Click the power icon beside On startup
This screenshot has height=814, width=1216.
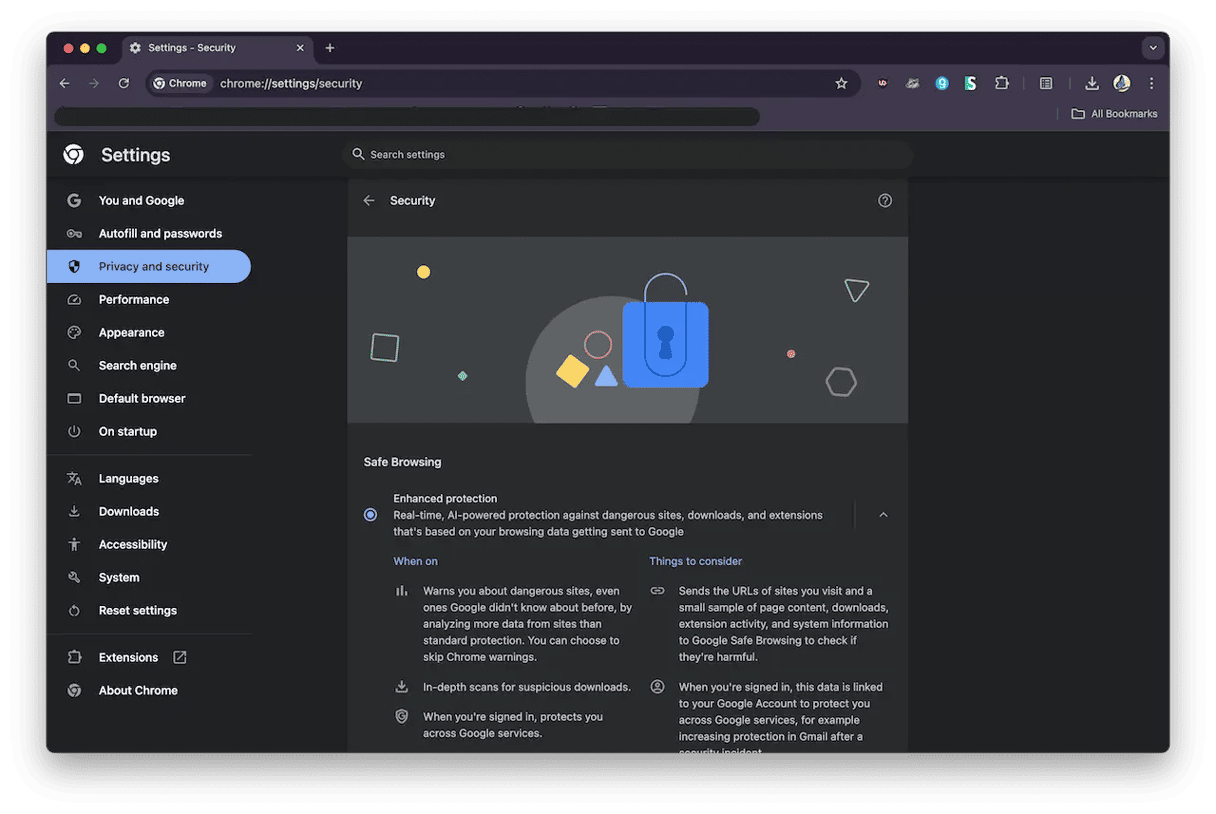pyautogui.click(x=74, y=432)
